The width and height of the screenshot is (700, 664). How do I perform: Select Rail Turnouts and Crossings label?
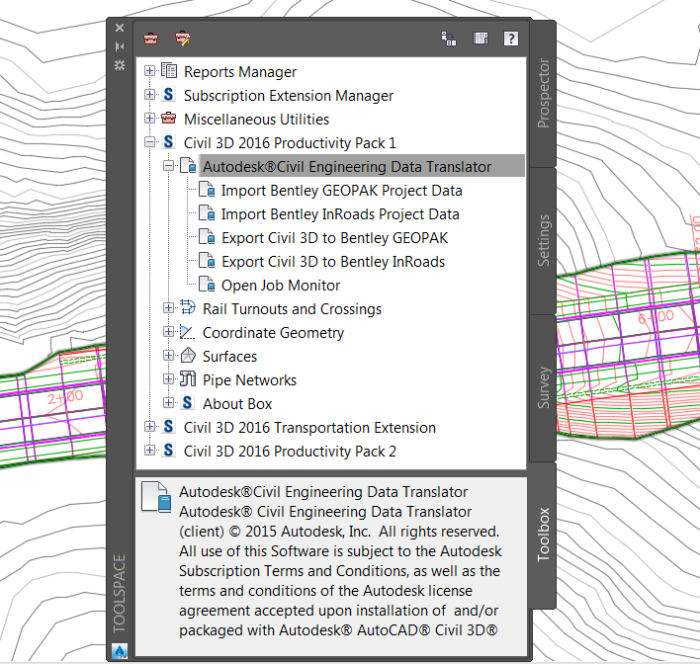point(292,309)
